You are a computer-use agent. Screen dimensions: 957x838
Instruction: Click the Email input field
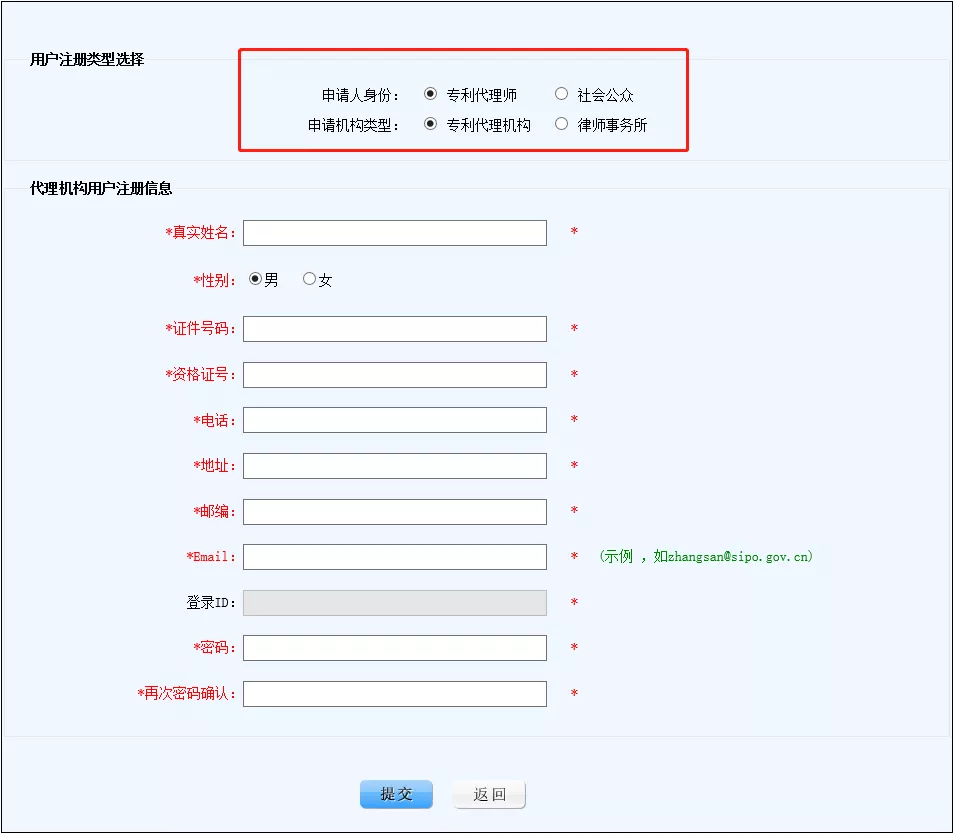[x=395, y=557]
